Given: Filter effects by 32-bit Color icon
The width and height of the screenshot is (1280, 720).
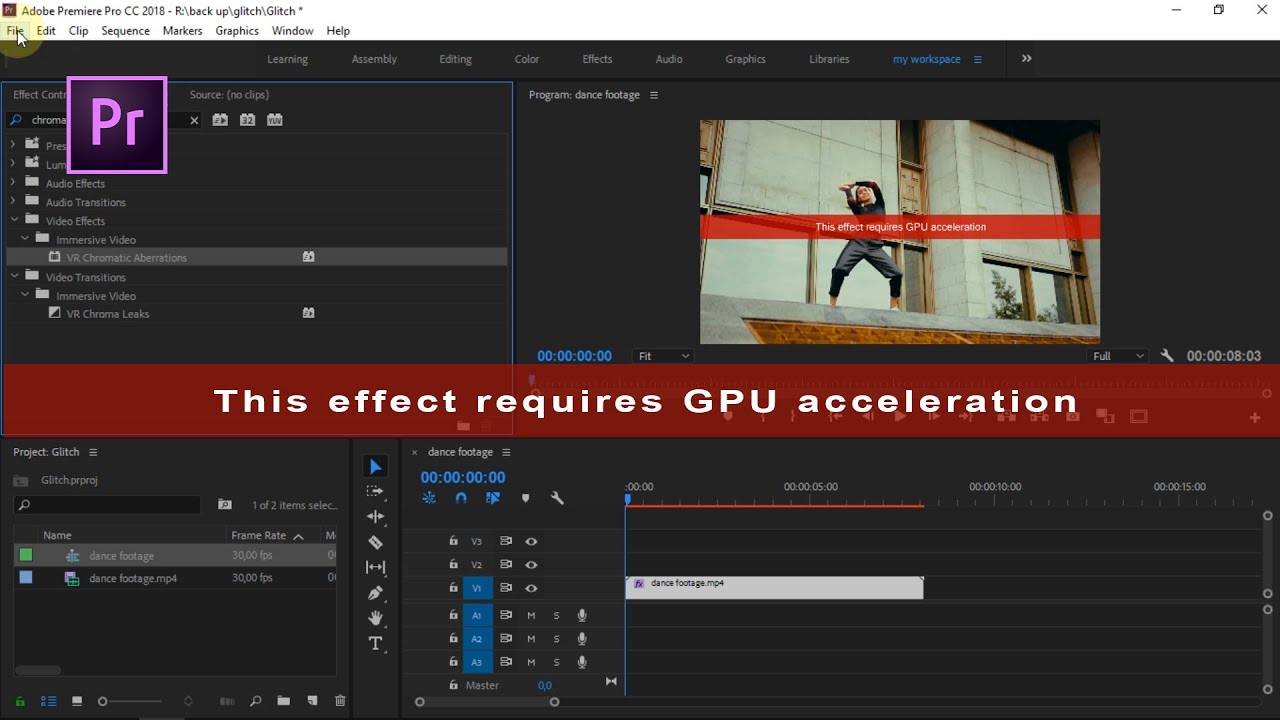Looking at the screenshot, I should 247,120.
